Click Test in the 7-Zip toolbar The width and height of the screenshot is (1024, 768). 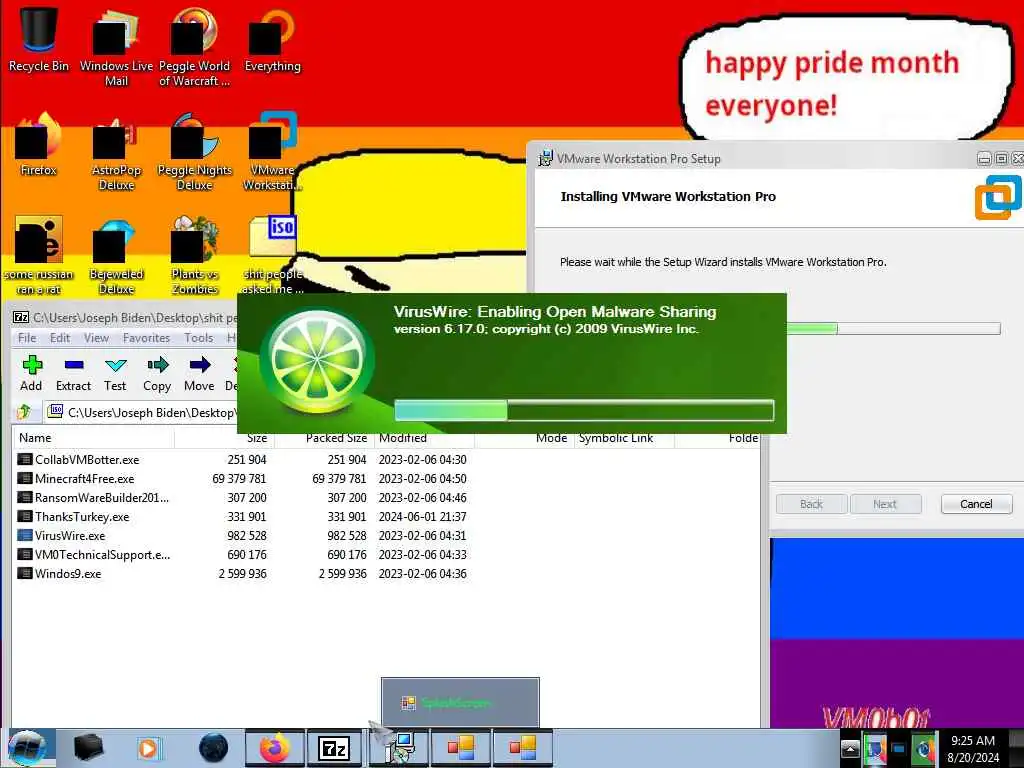point(115,374)
